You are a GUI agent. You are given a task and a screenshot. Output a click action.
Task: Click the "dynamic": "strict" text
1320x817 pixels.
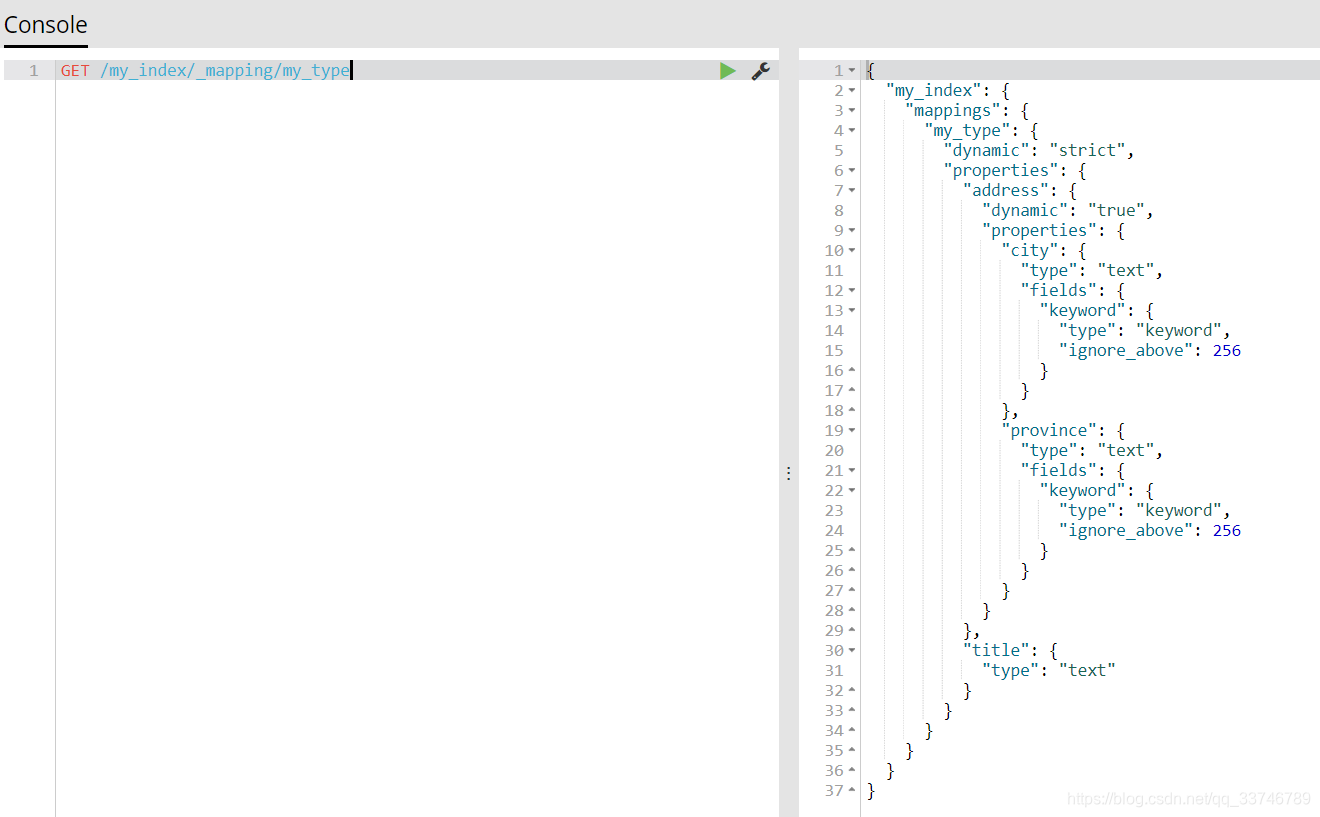coord(1039,151)
